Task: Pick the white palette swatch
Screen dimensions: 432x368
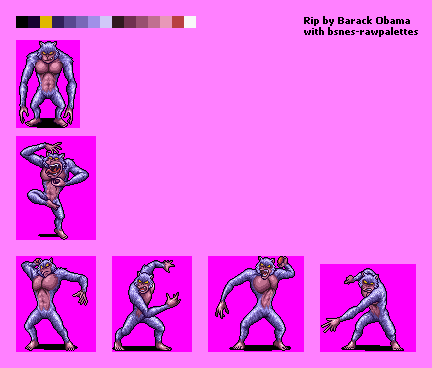Action: (190, 22)
